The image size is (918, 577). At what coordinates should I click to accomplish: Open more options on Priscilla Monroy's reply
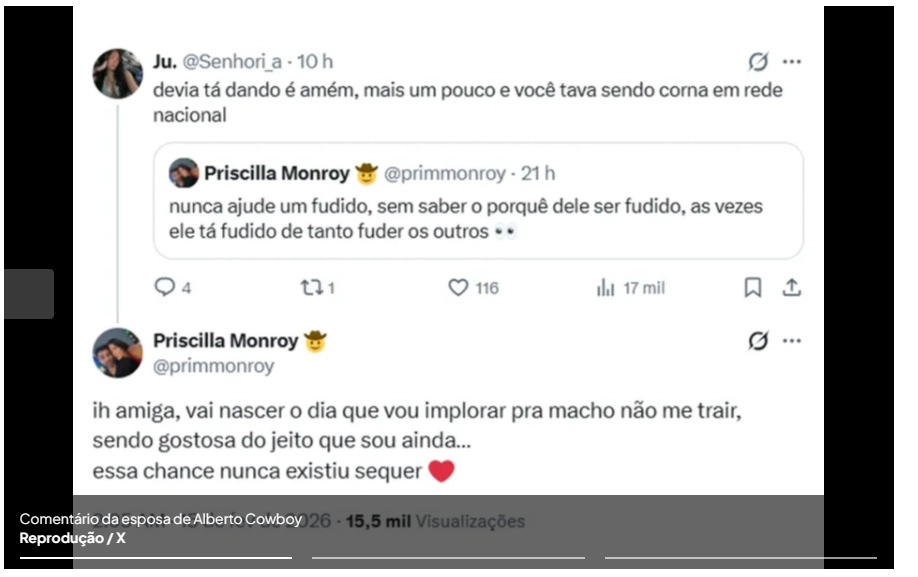[792, 341]
